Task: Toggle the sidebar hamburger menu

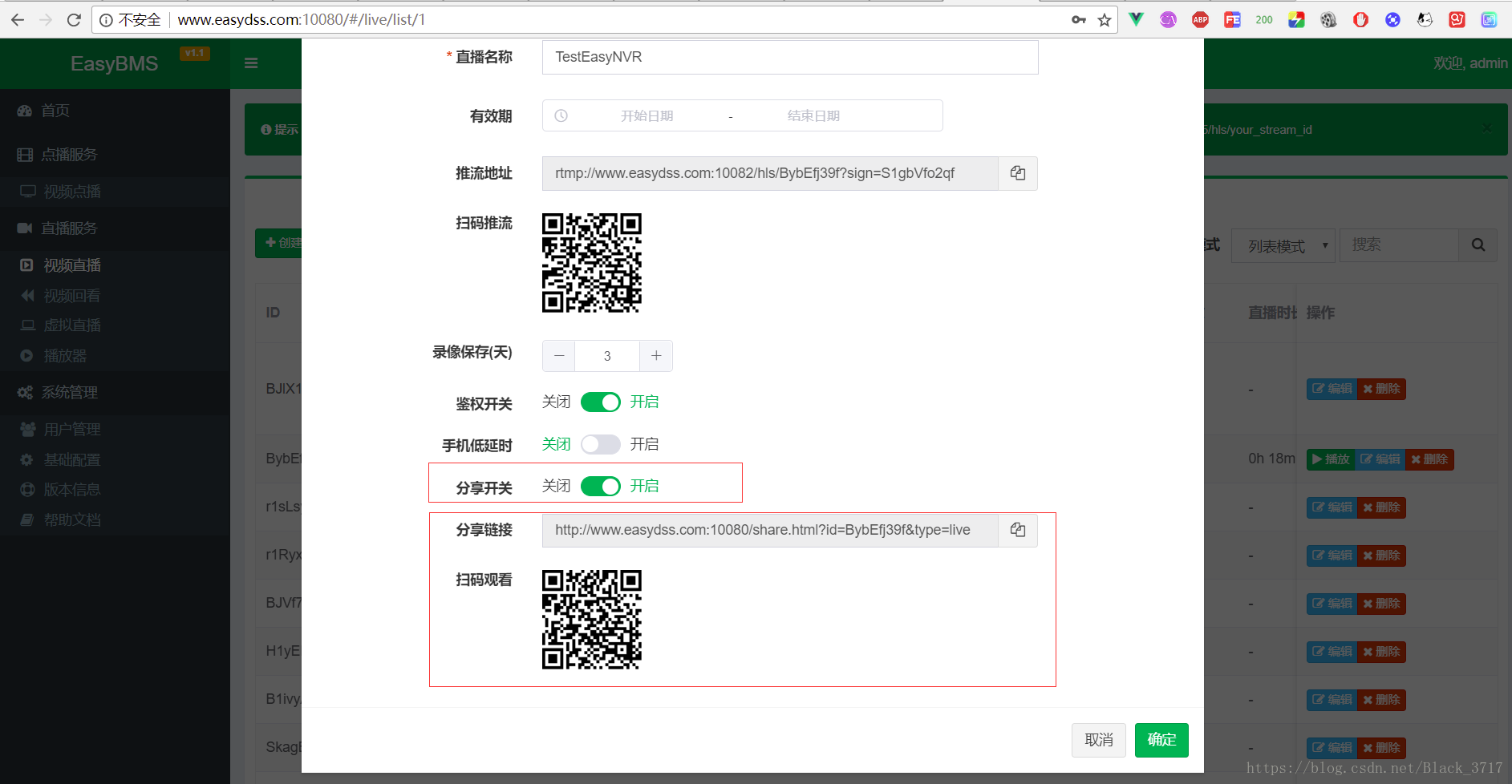Action: (251, 63)
